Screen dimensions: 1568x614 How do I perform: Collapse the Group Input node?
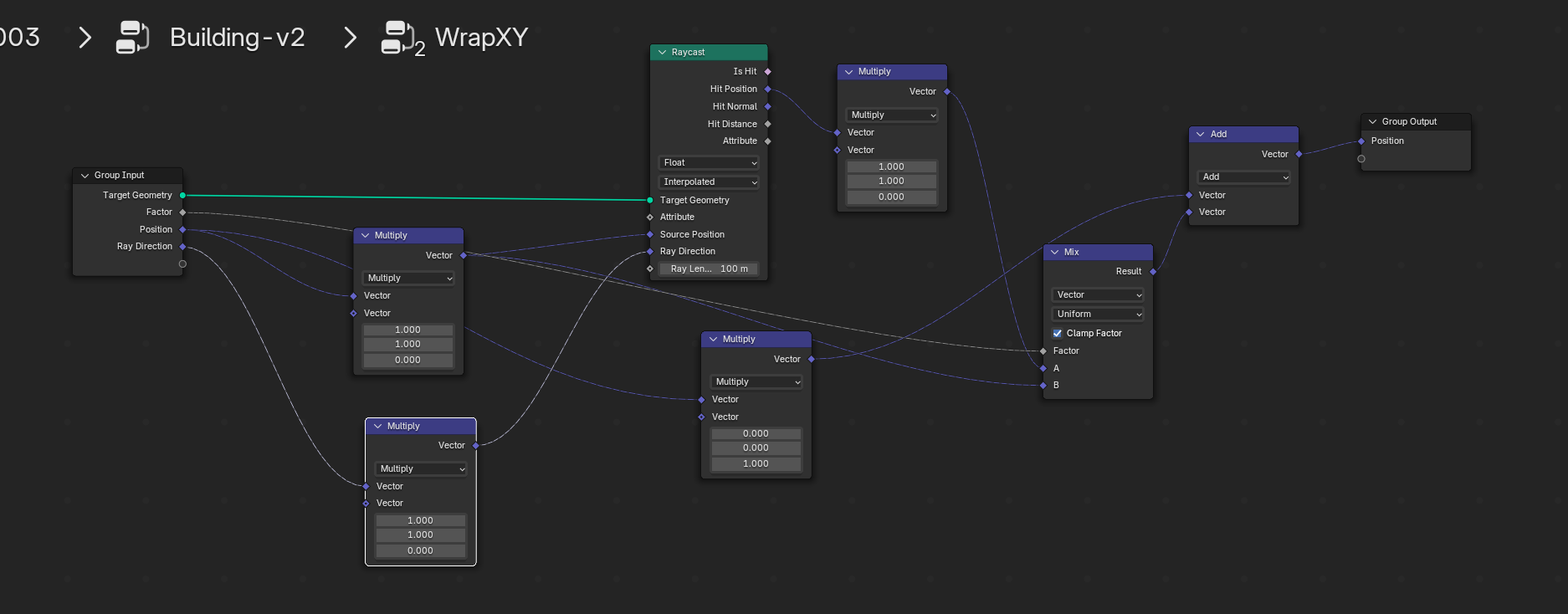(85, 176)
